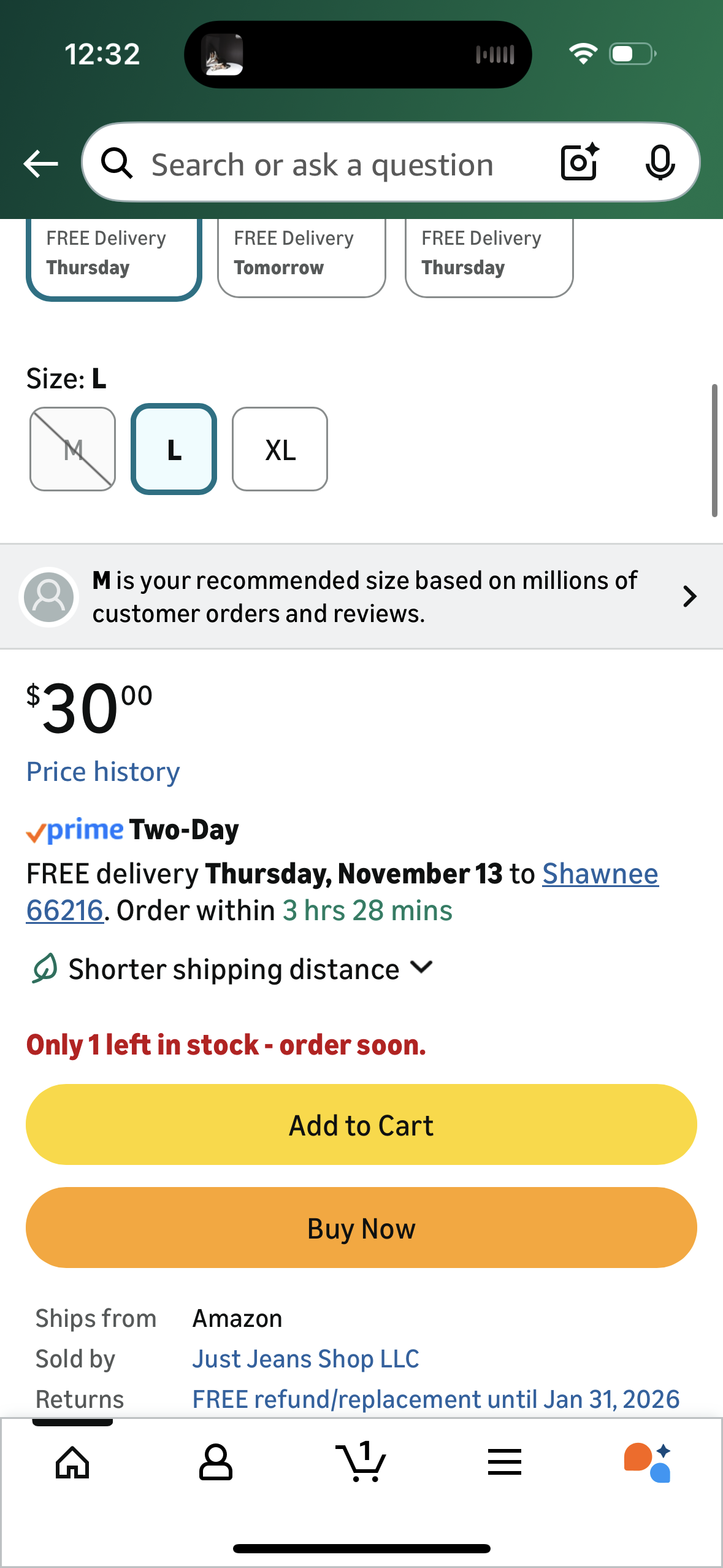Open the Price history link
This screenshot has width=723, height=1568.
(x=103, y=772)
